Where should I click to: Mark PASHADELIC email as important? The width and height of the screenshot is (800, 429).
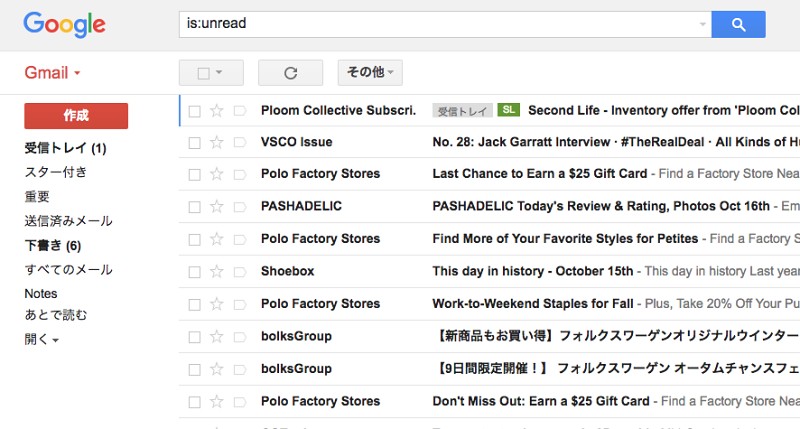pyautogui.click(x=240, y=207)
